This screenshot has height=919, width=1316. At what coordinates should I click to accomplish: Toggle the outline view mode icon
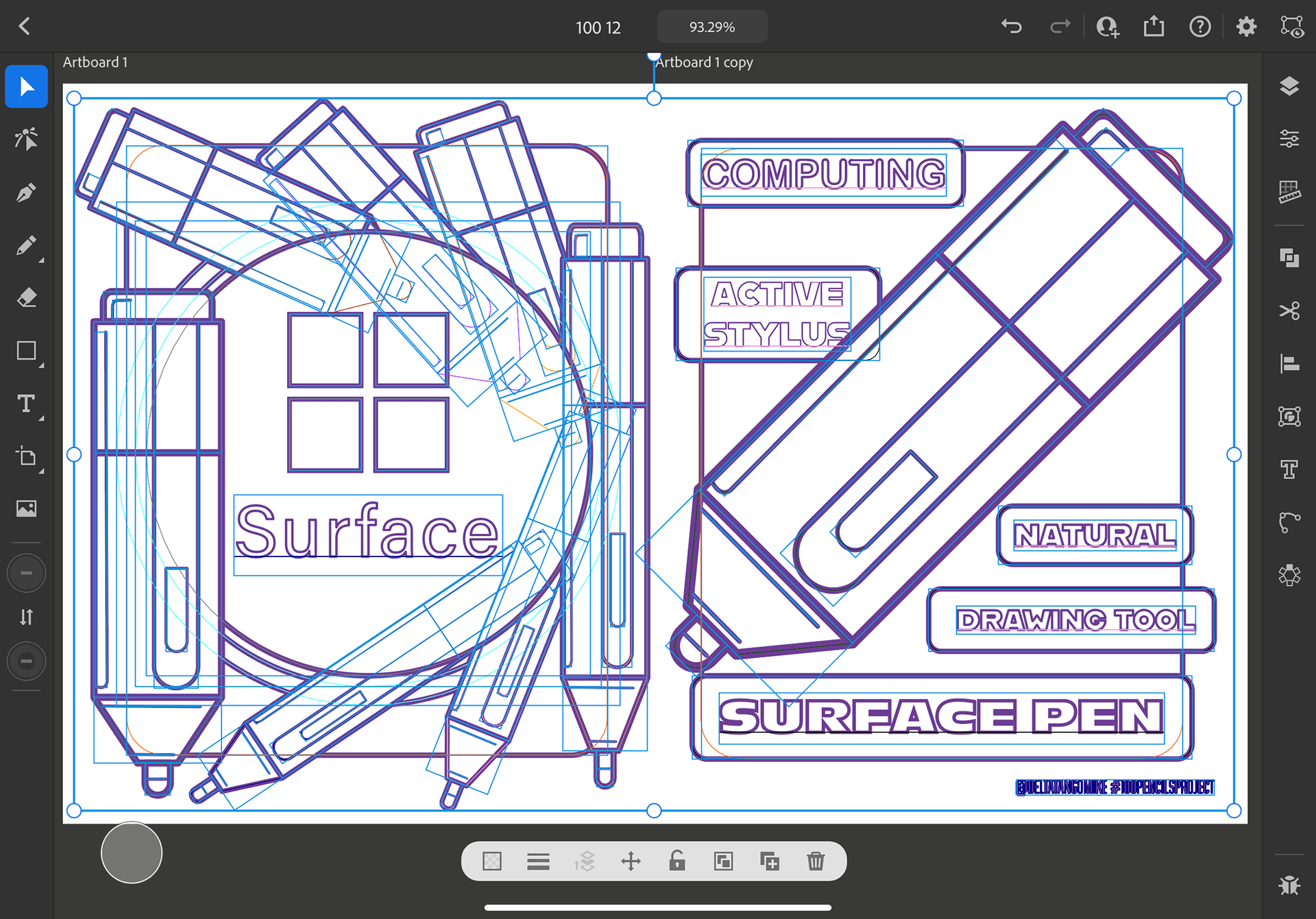tap(1292, 27)
